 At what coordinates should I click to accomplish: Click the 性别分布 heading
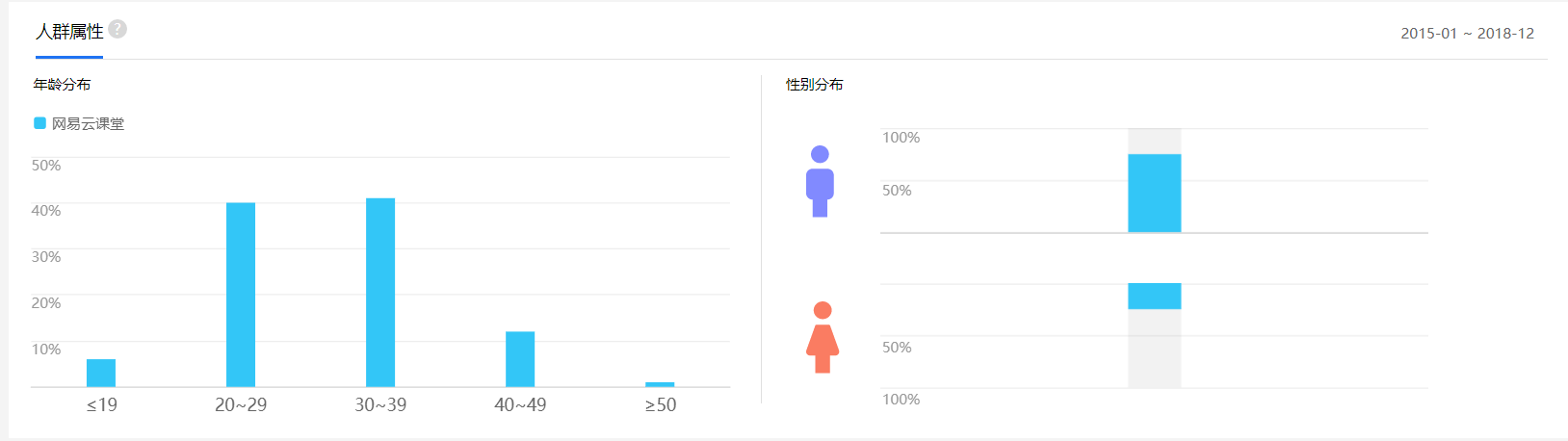(815, 85)
